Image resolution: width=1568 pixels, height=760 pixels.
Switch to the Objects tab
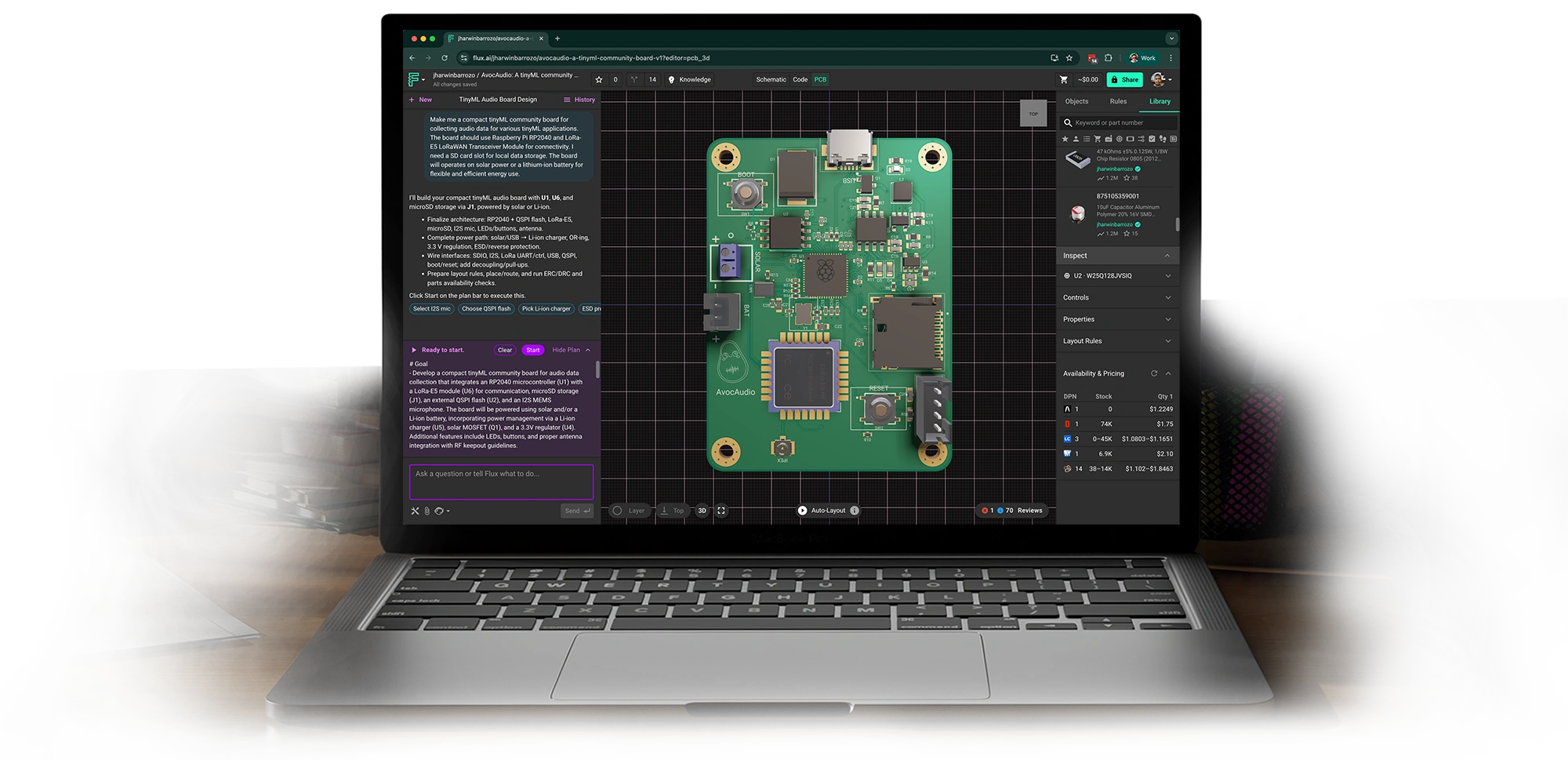(x=1076, y=101)
